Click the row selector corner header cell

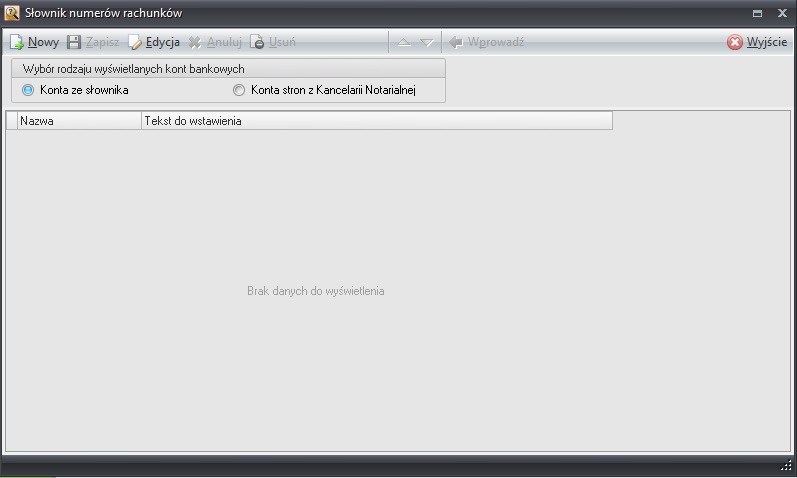point(11,121)
